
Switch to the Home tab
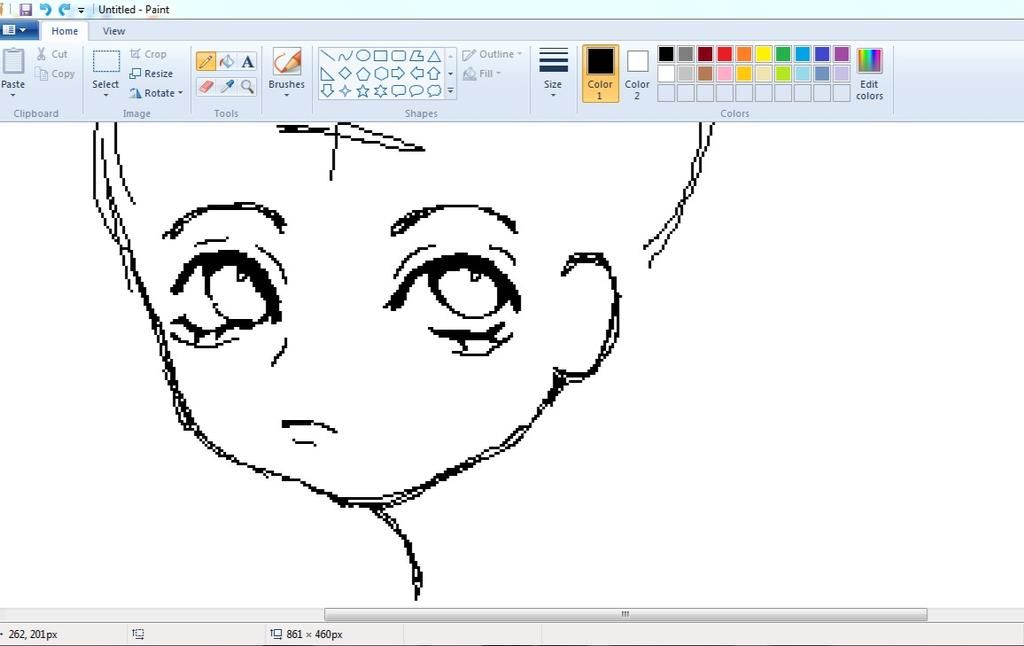click(65, 31)
